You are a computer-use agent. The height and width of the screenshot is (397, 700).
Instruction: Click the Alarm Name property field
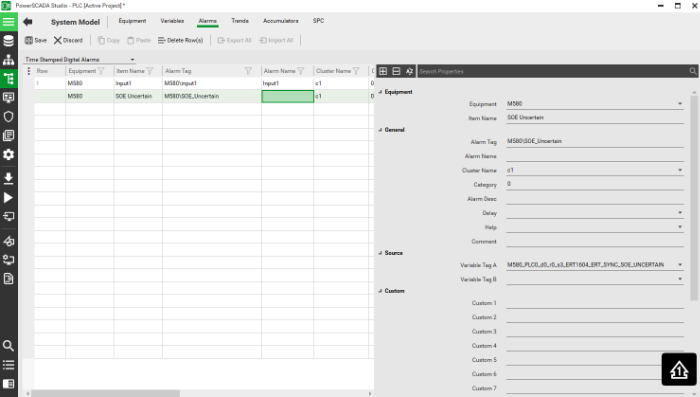coord(595,156)
